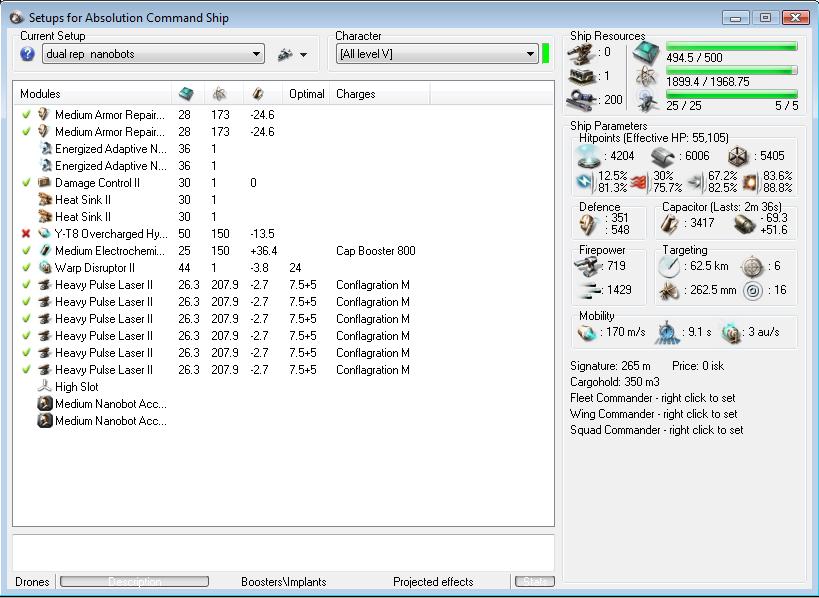Click warp speed icon showing 3 au/s

click(x=731, y=333)
